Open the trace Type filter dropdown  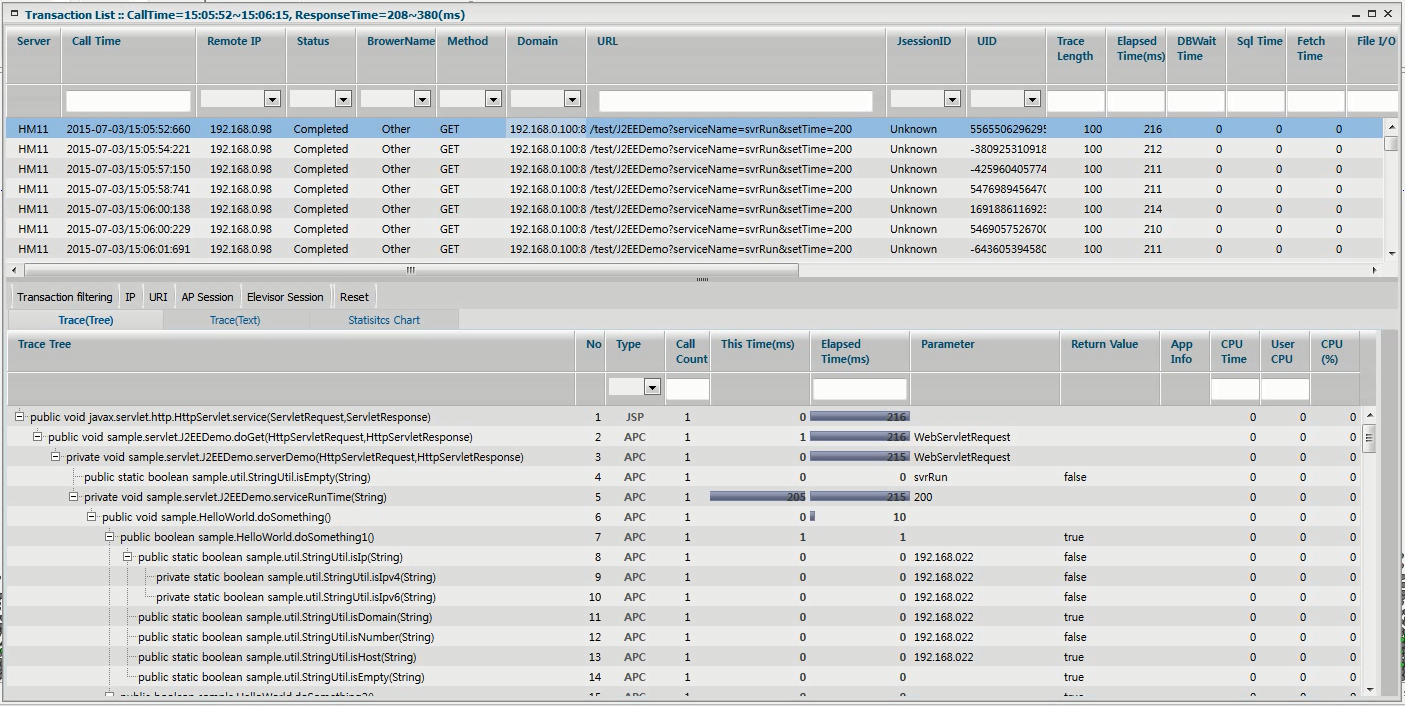(652, 387)
